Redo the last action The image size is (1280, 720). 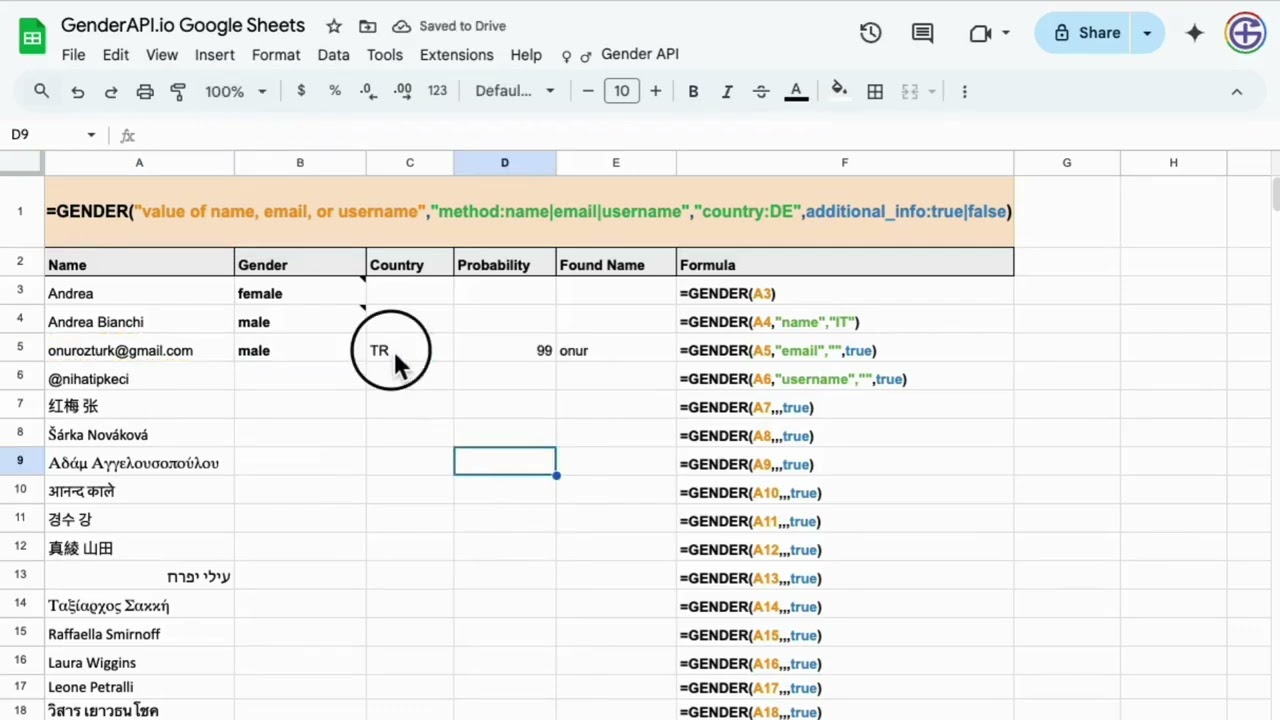pyautogui.click(x=111, y=91)
